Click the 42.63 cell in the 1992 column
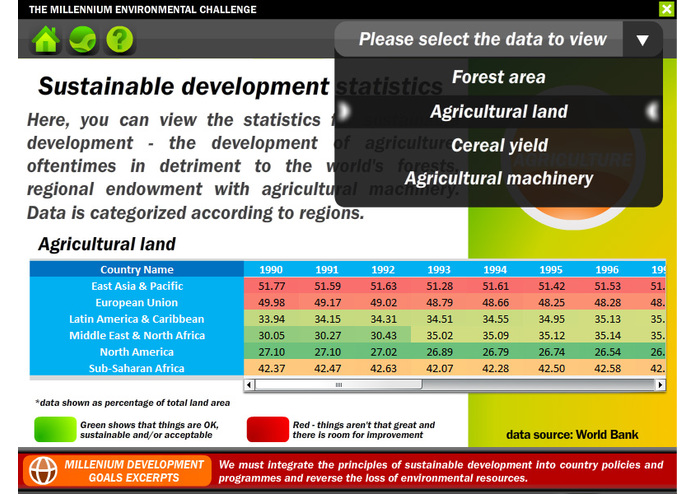This screenshot has width=695, height=494. tap(384, 368)
